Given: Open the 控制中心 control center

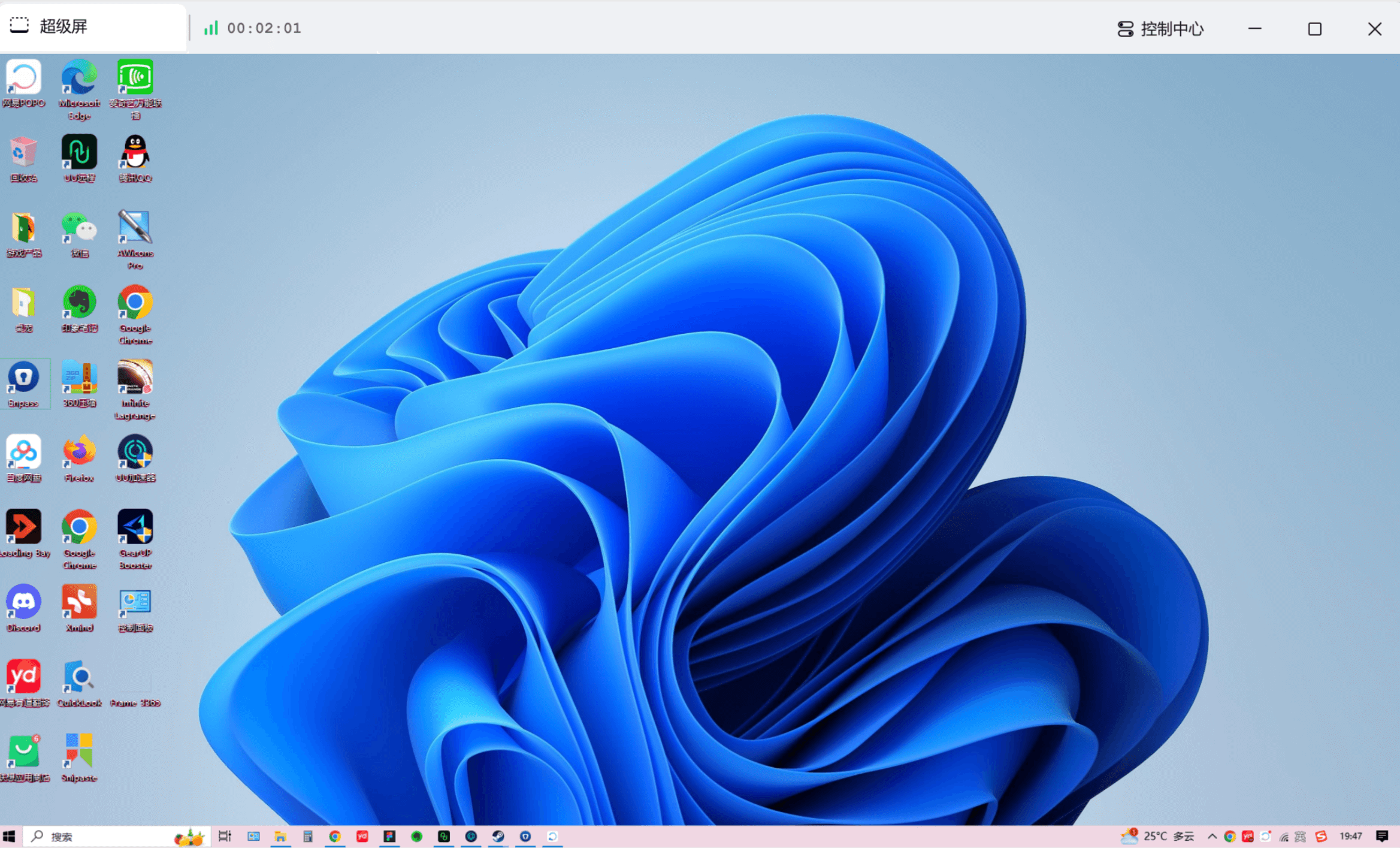Looking at the screenshot, I should [x=1160, y=29].
